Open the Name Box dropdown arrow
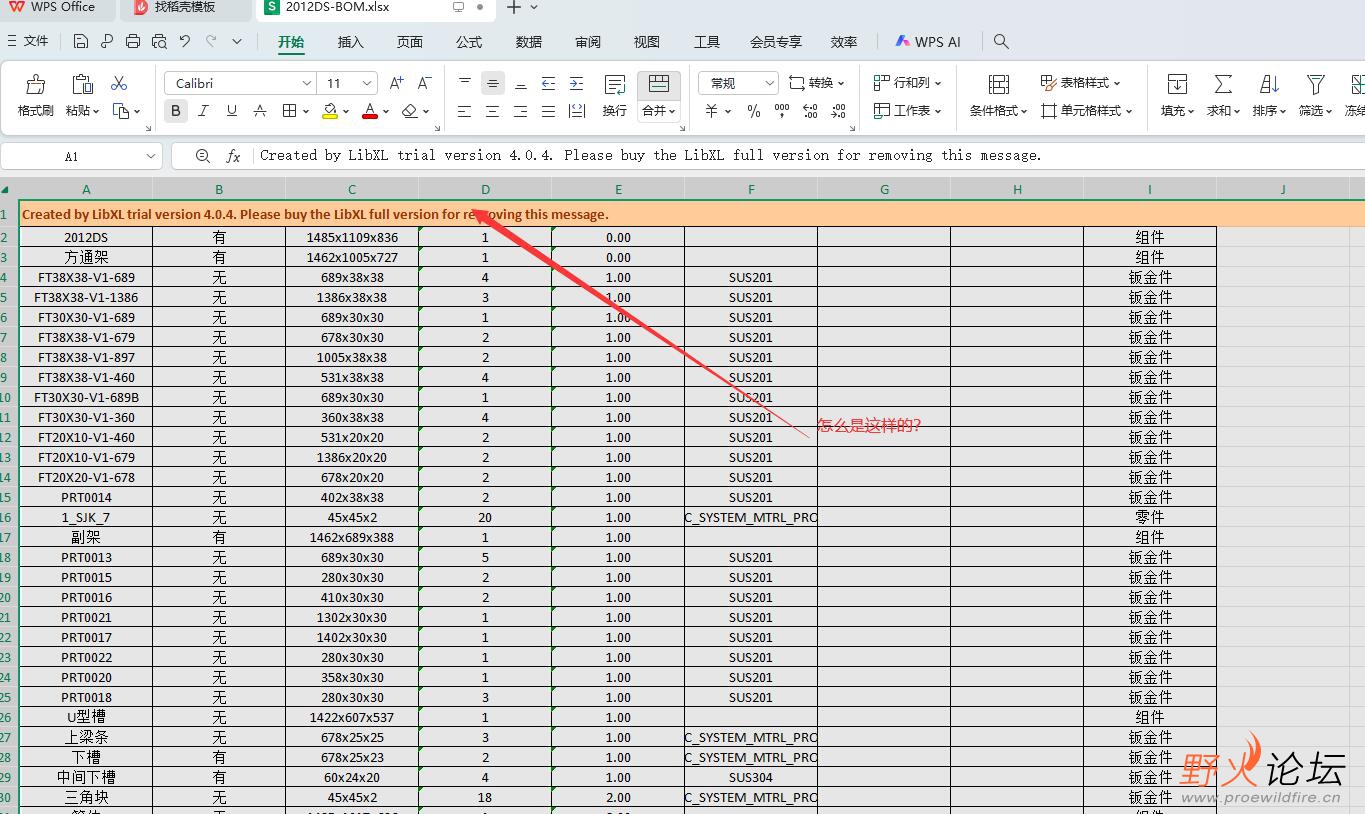The image size is (1365, 814). pyautogui.click(x=151, y=156)
